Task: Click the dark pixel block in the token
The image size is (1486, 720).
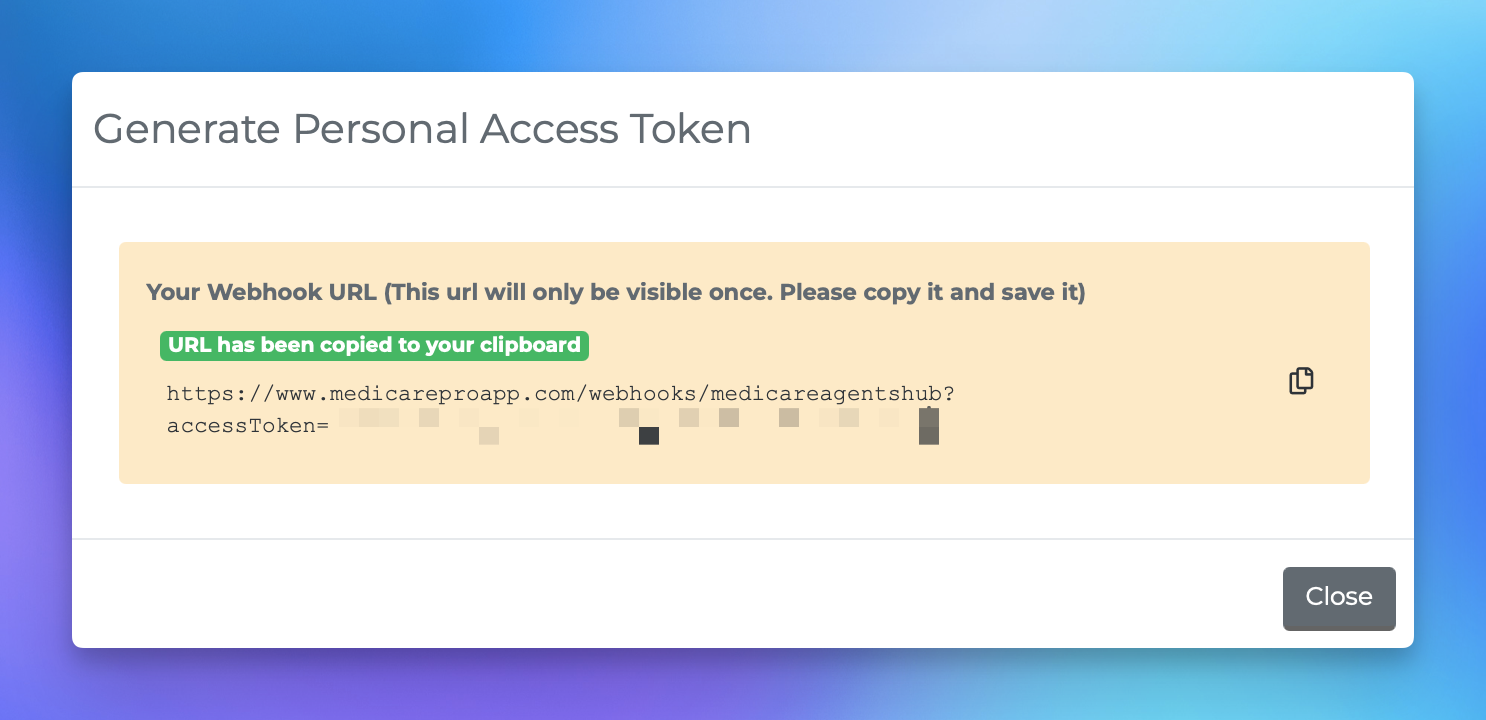Action: 649,436
